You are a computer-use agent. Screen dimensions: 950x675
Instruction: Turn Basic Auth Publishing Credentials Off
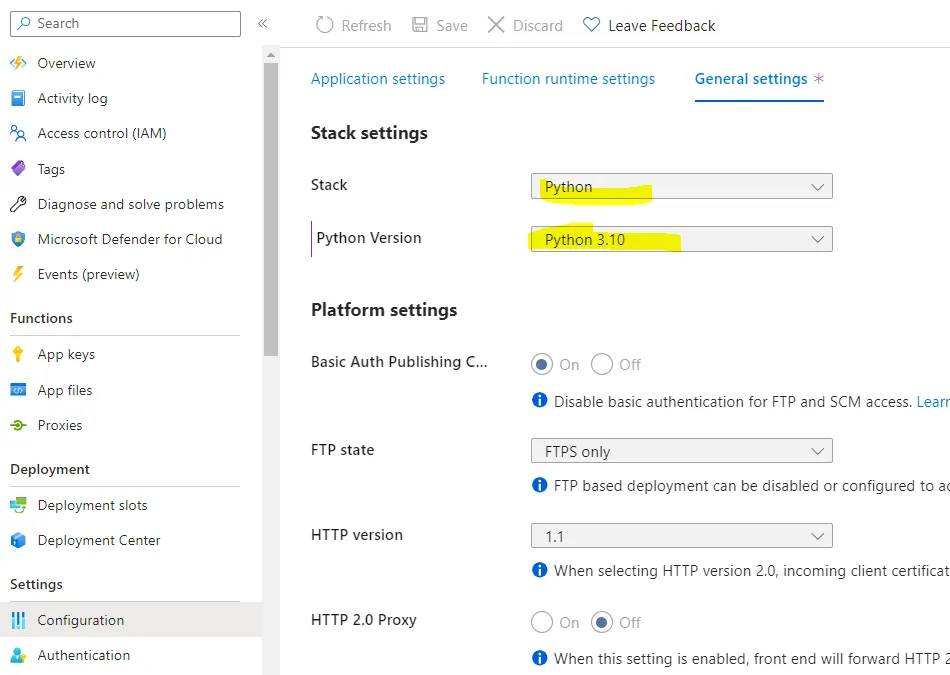(x=602, y=364)
